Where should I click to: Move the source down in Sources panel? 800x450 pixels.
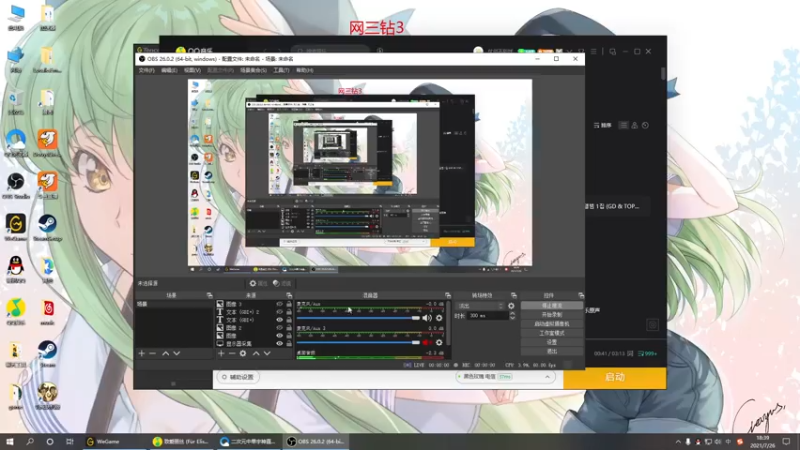click(x=267, y=353)
